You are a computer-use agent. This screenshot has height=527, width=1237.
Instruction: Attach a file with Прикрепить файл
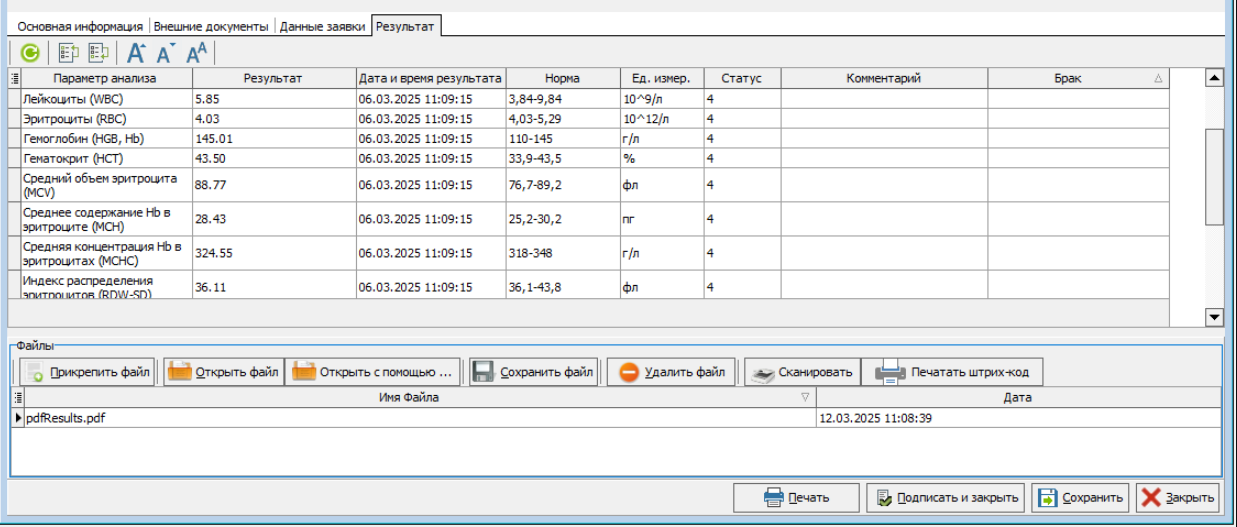87,373
